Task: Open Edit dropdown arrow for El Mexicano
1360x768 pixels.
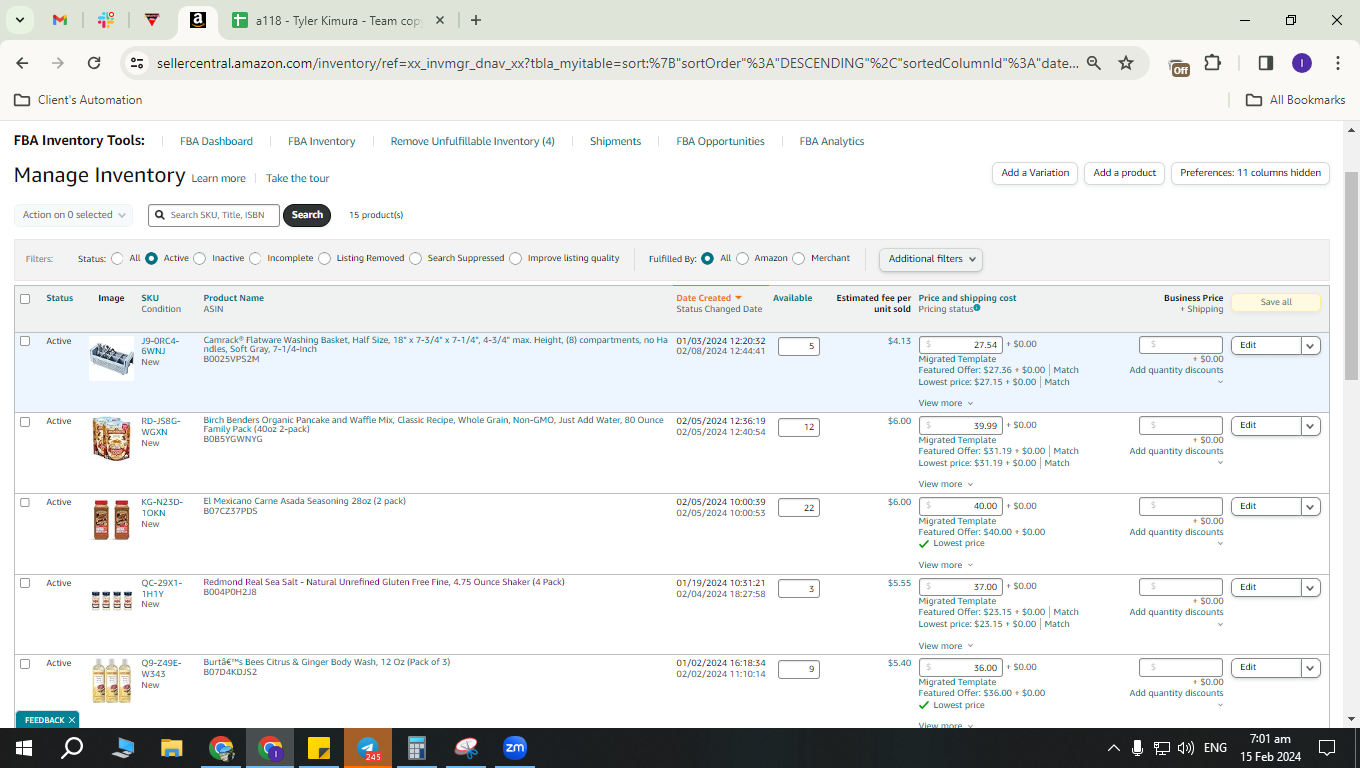Action: click(x=1310, y=507)
